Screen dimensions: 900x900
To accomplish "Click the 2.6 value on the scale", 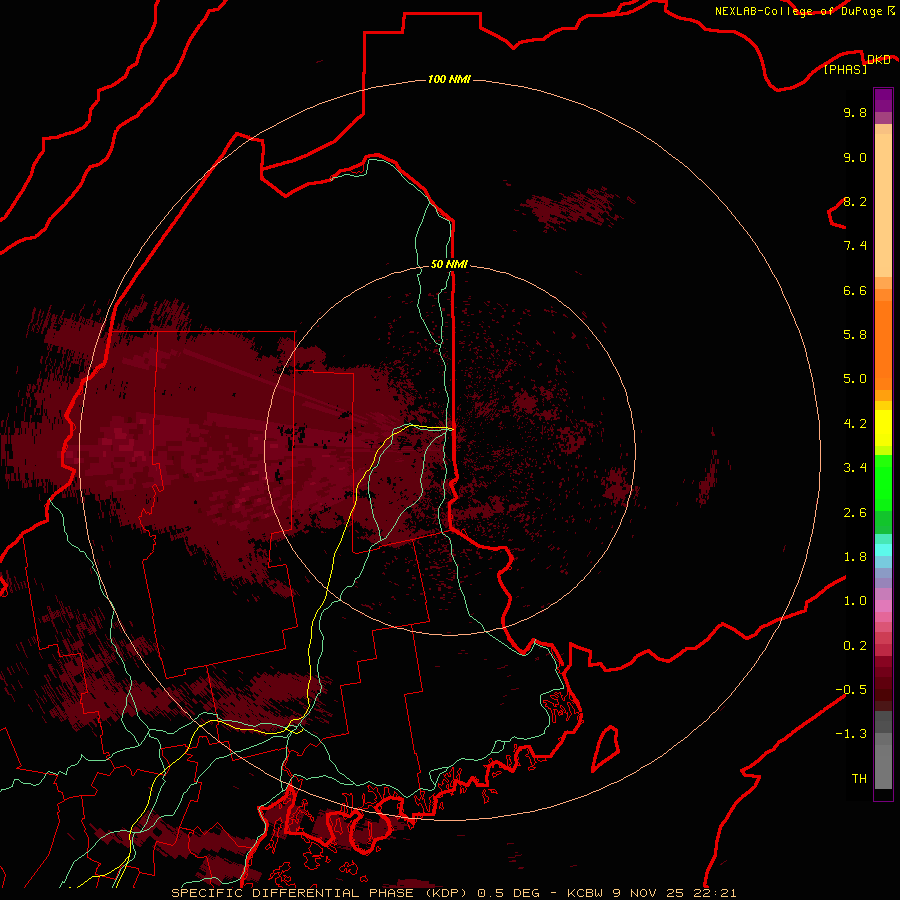I will click(855, 512).
